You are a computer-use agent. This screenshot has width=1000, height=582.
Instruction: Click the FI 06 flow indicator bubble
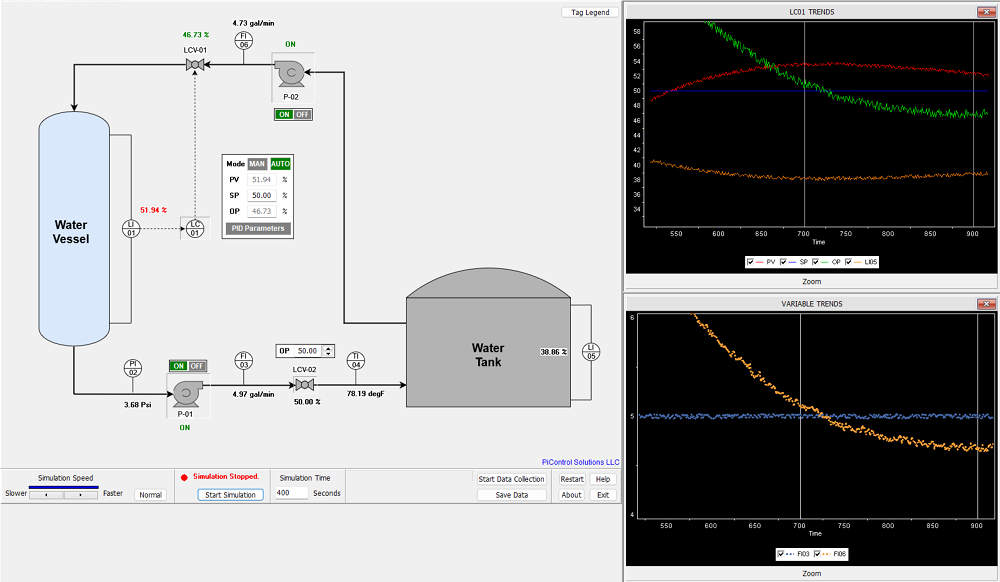(244, 40)
